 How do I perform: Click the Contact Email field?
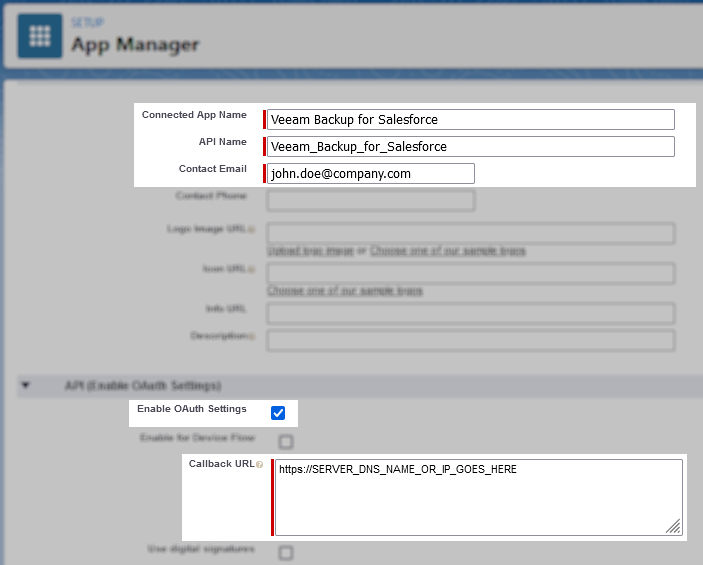371,174
